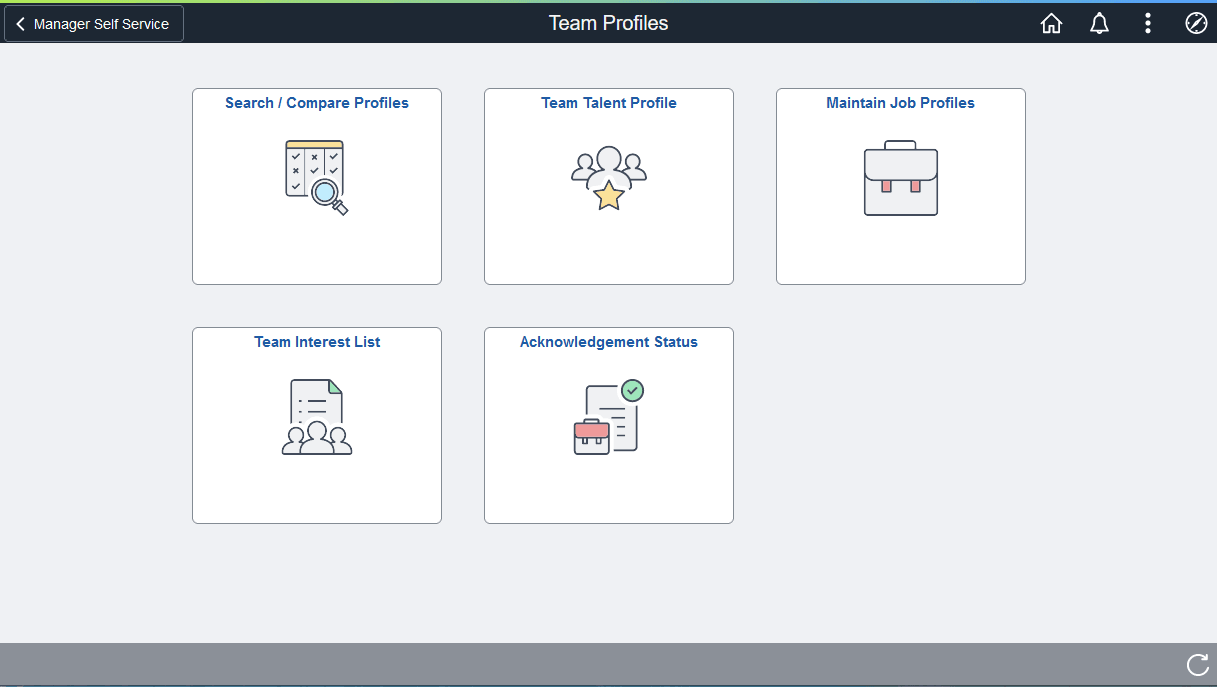
Task: Click the green checkmark icon on Acknowledgement Status
Action: pyautogui.click(x=632, y=391)
